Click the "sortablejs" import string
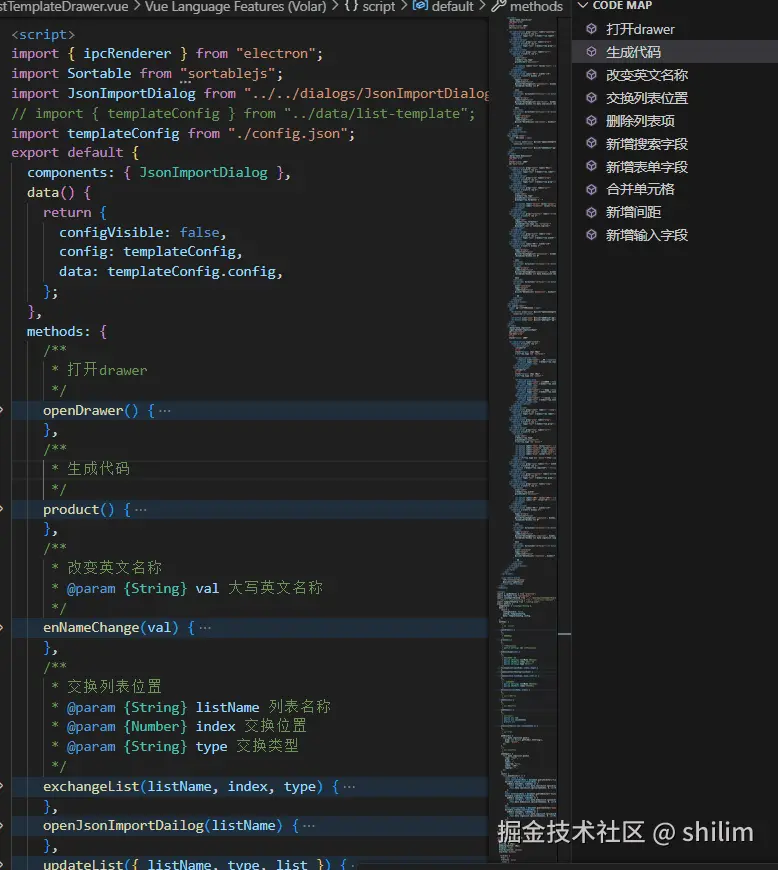The image size is (778, 870). (x=231, y=73)
